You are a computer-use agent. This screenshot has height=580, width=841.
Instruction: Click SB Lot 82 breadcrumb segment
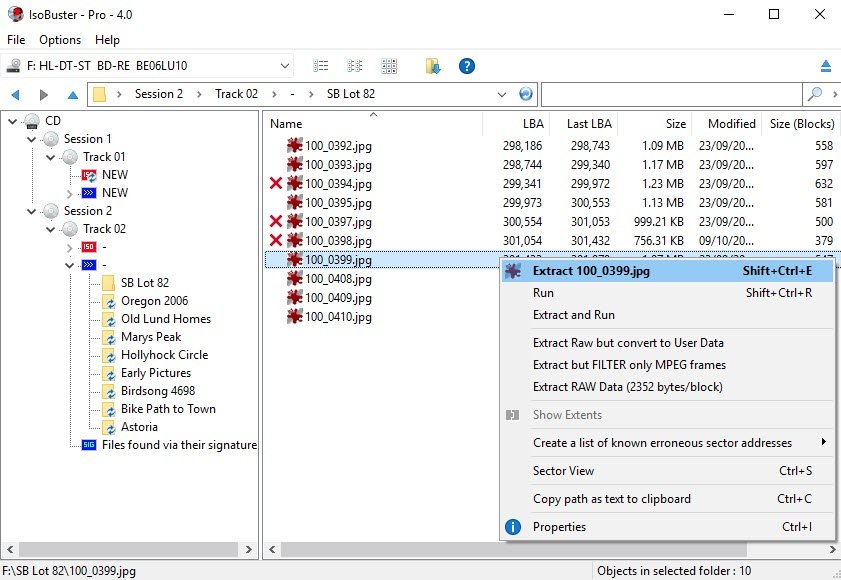click(351, 94)
